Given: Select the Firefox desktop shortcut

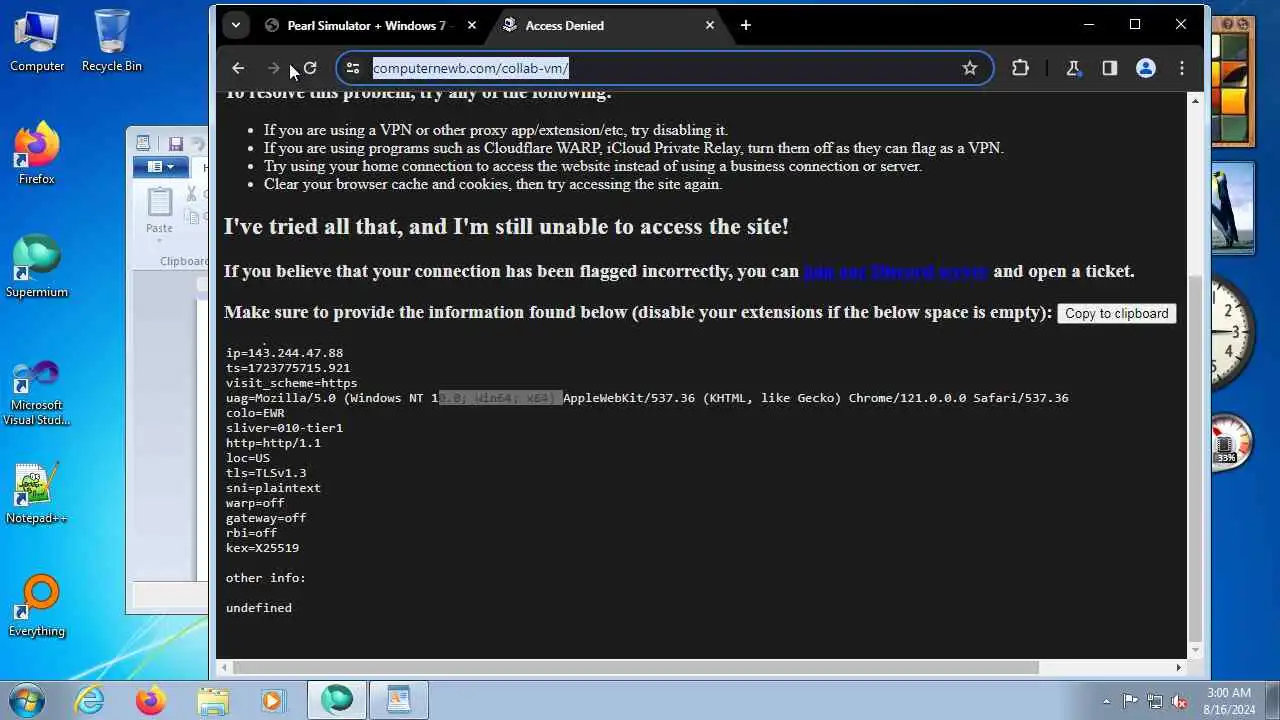Looking at the screenshot, I should pyautogui.click(x=37, y=153).
